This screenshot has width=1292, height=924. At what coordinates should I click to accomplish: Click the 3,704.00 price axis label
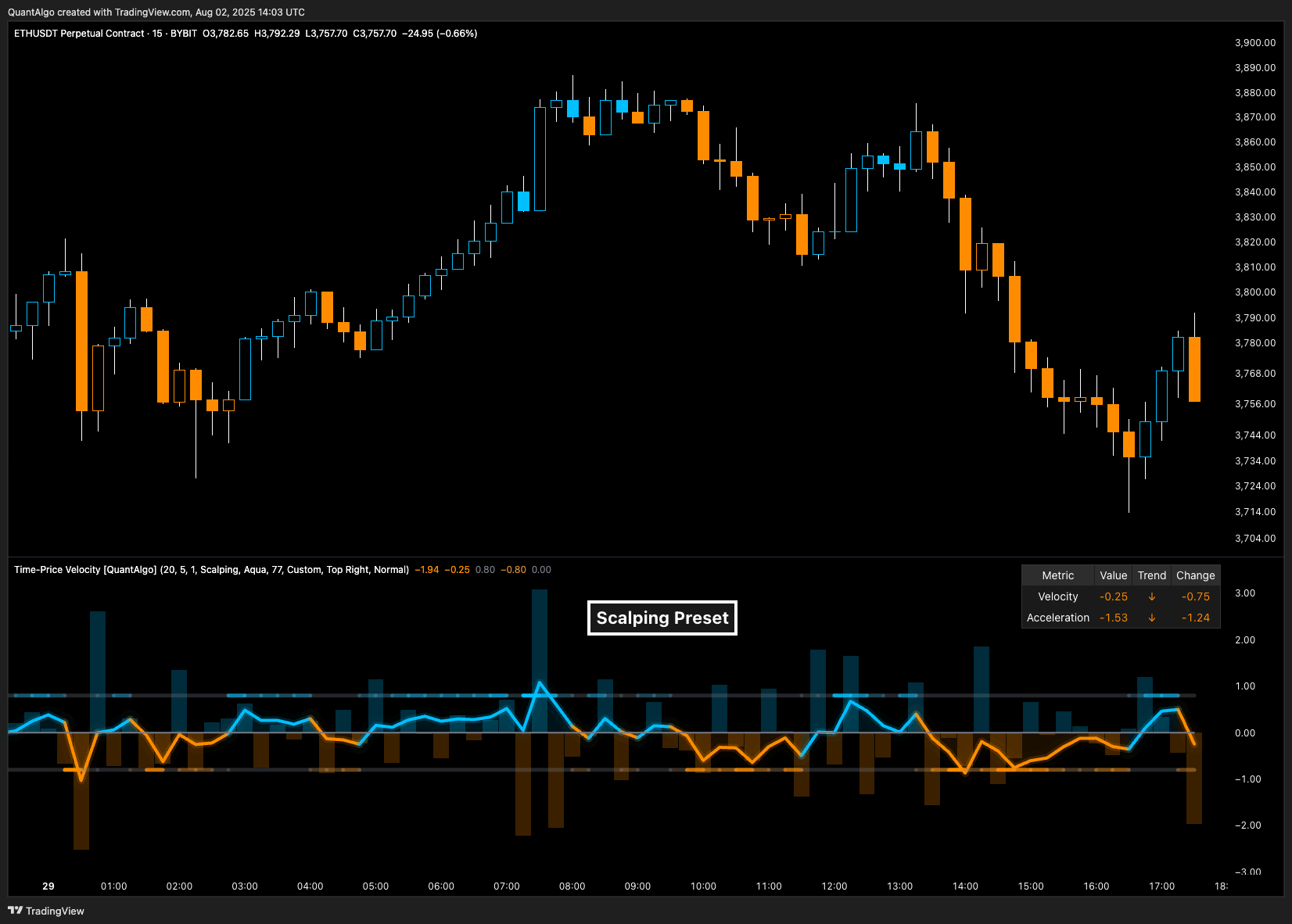1255,539
